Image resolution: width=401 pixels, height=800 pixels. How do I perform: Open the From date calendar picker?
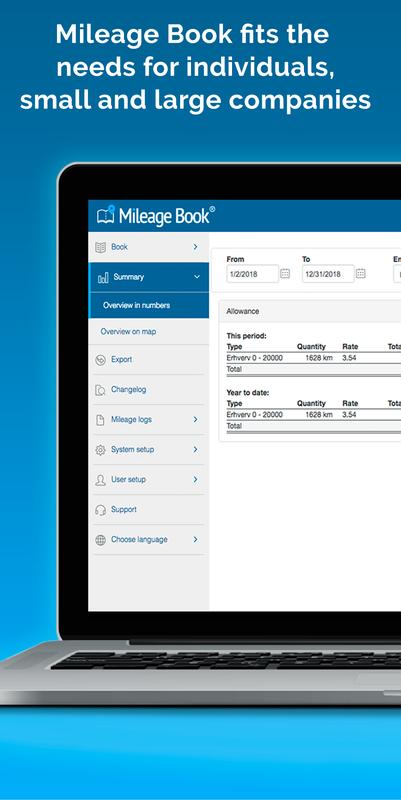(285, 273)
